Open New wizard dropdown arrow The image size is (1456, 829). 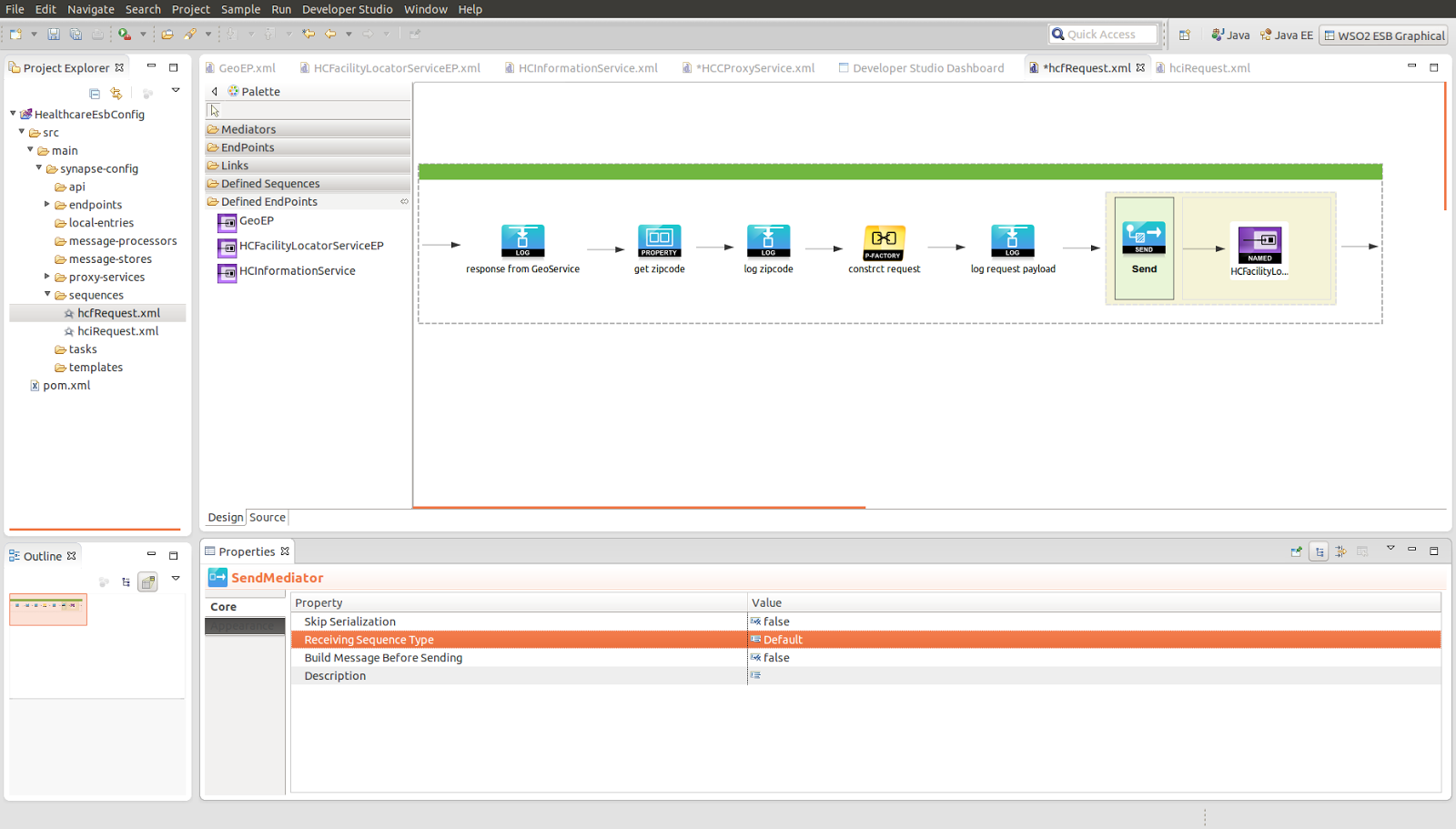tap(34, 35)
